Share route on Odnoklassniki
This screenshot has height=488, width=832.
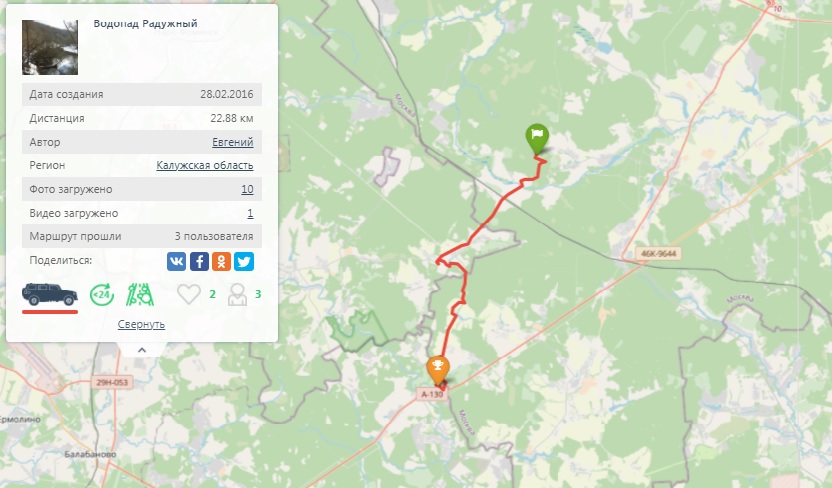[x=221, y=262]
